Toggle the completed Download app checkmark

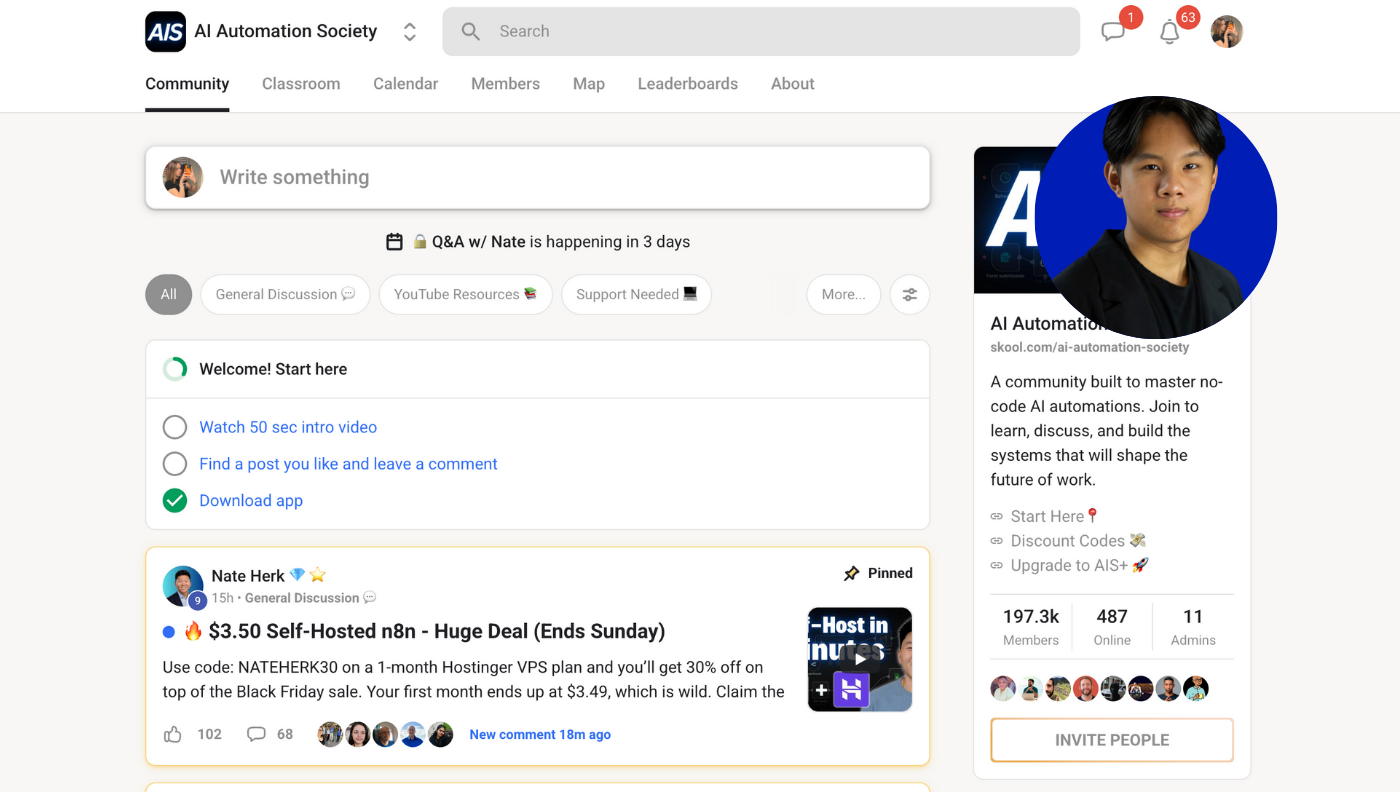coord(175,501)
